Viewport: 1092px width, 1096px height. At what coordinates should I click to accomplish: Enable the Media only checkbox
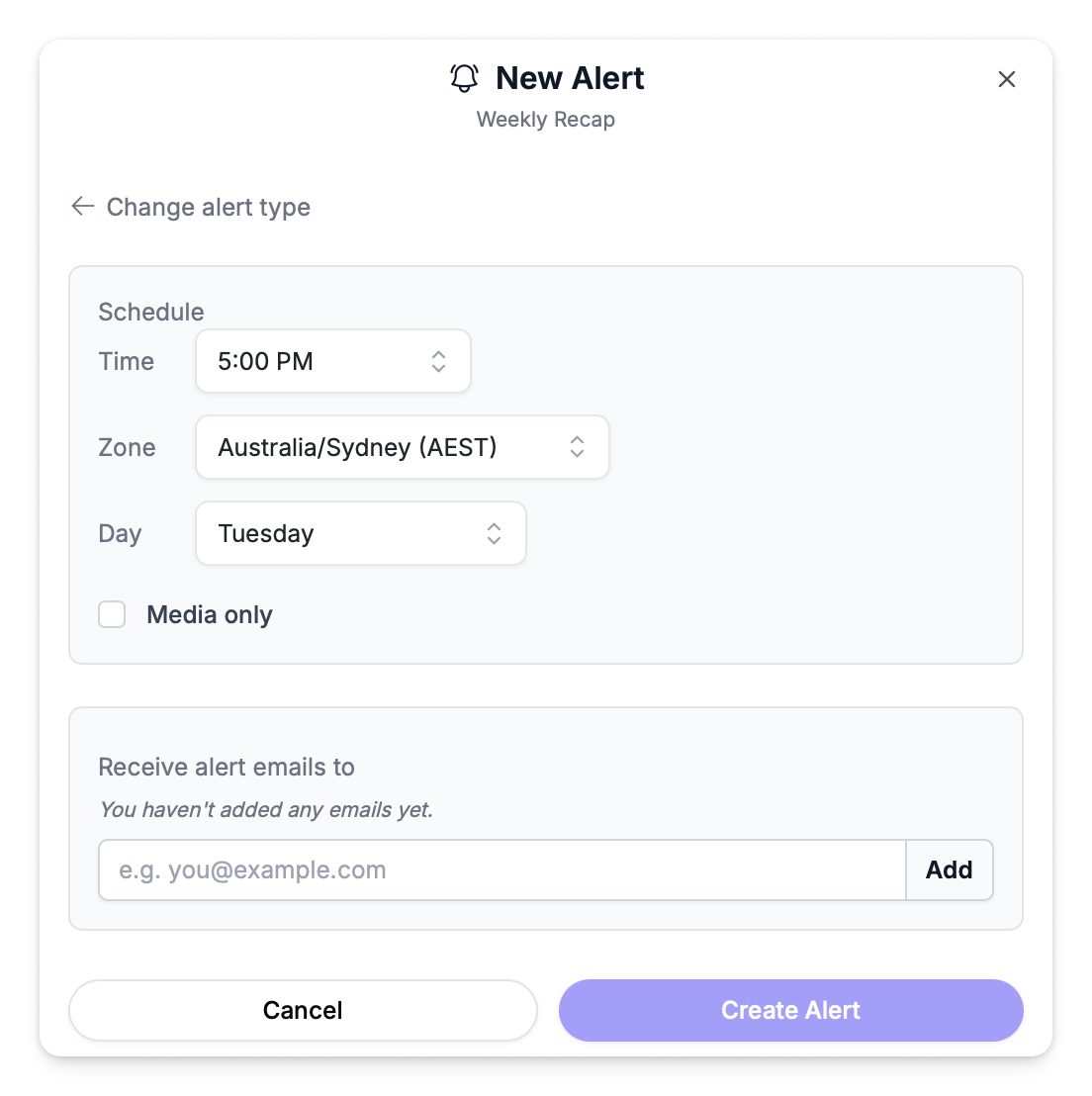[x=112, y=614]
